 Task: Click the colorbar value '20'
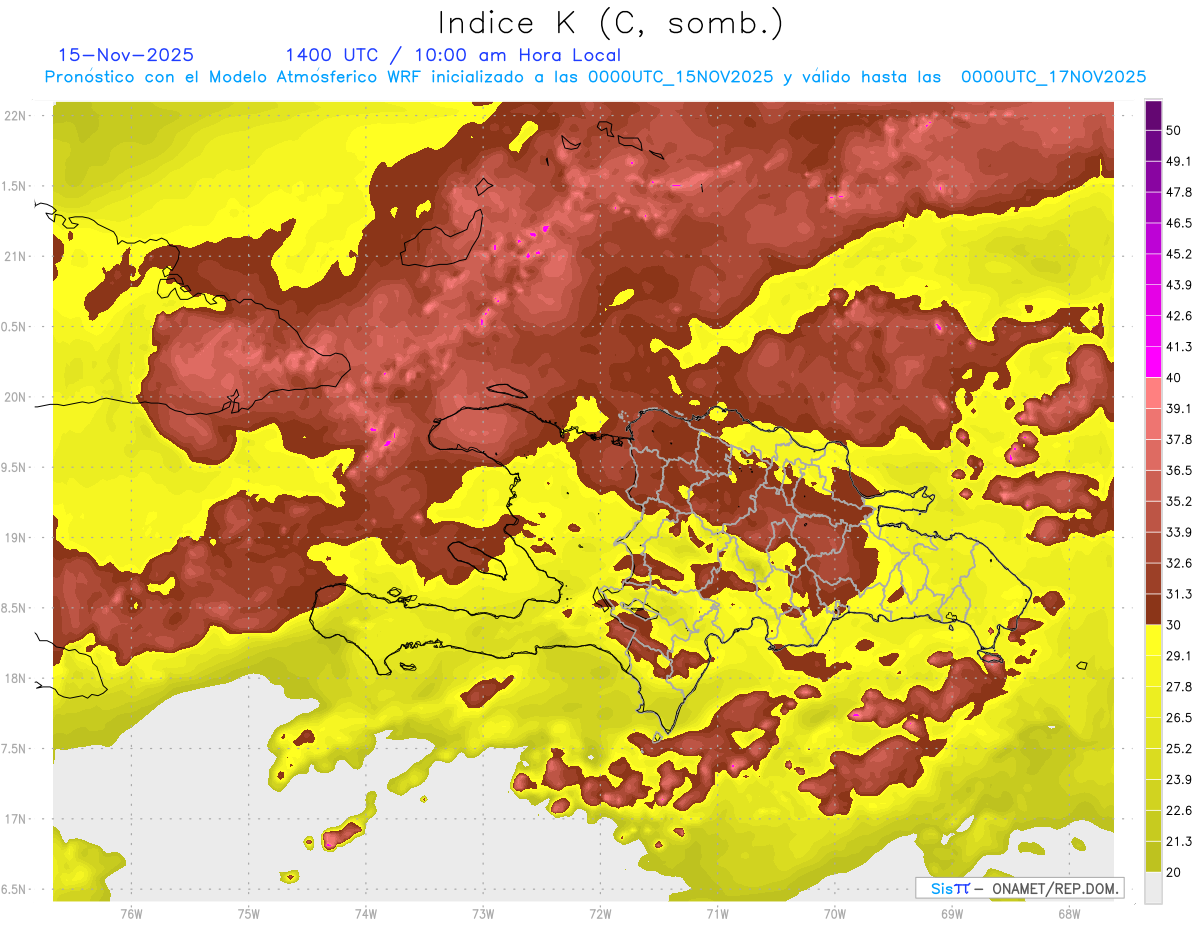coord(1174,872)
